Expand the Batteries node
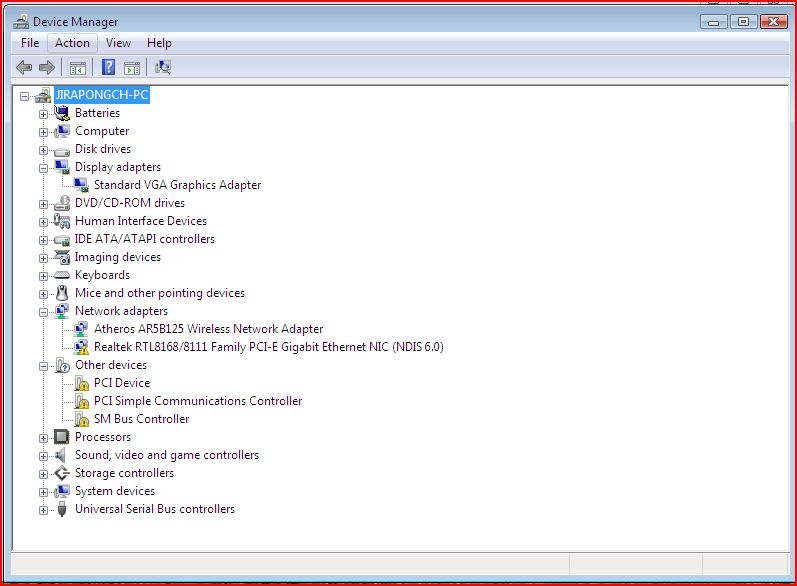The width and height of the screenshot is (797, 586). [x=43, y=114]
